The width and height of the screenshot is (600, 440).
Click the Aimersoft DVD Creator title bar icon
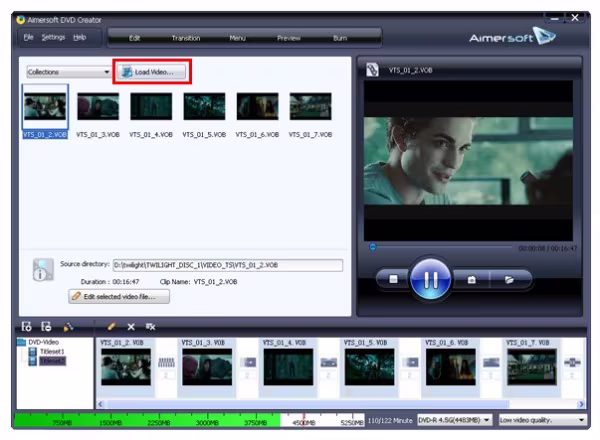[21, 20]
